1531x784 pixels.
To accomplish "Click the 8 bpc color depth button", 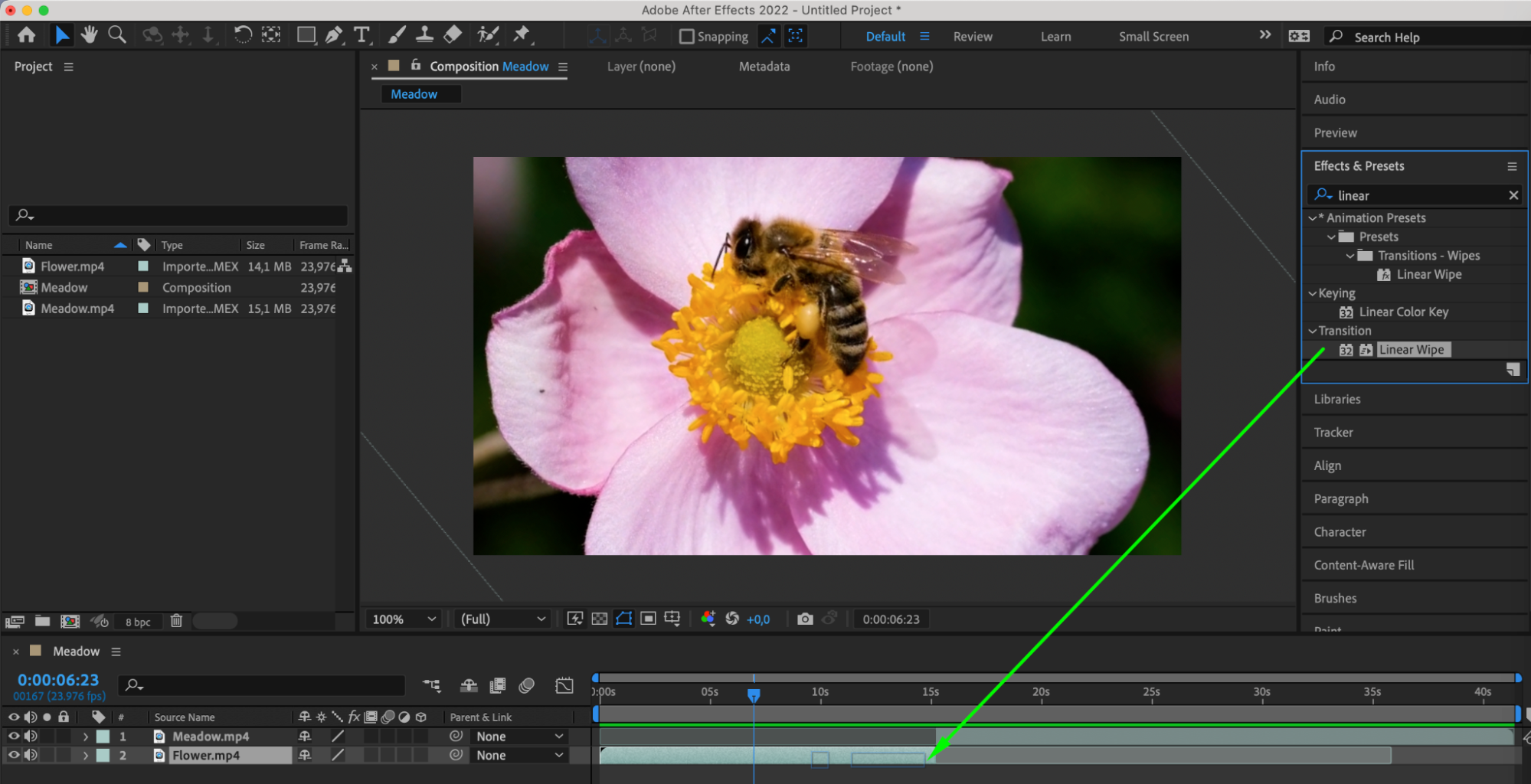I will (138, 622).
